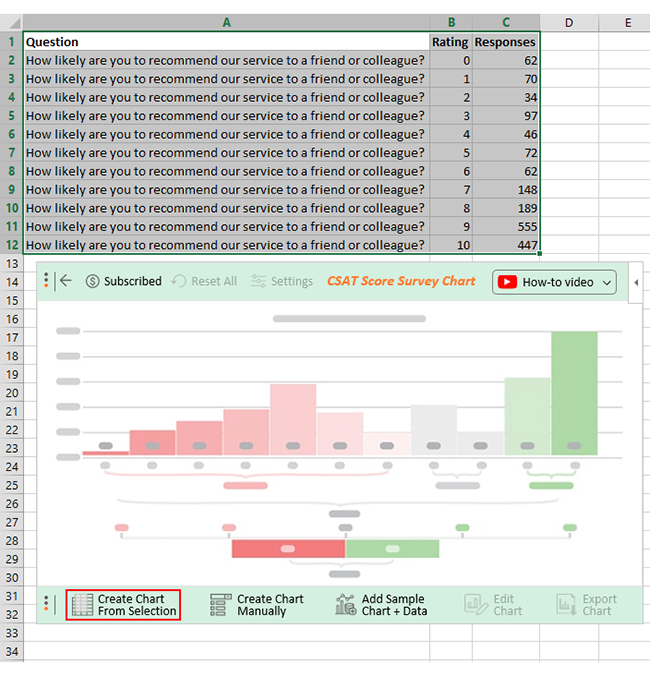Click Create Chart From Selection
This screenshot has height=676, width=650.
click(123, 605)
